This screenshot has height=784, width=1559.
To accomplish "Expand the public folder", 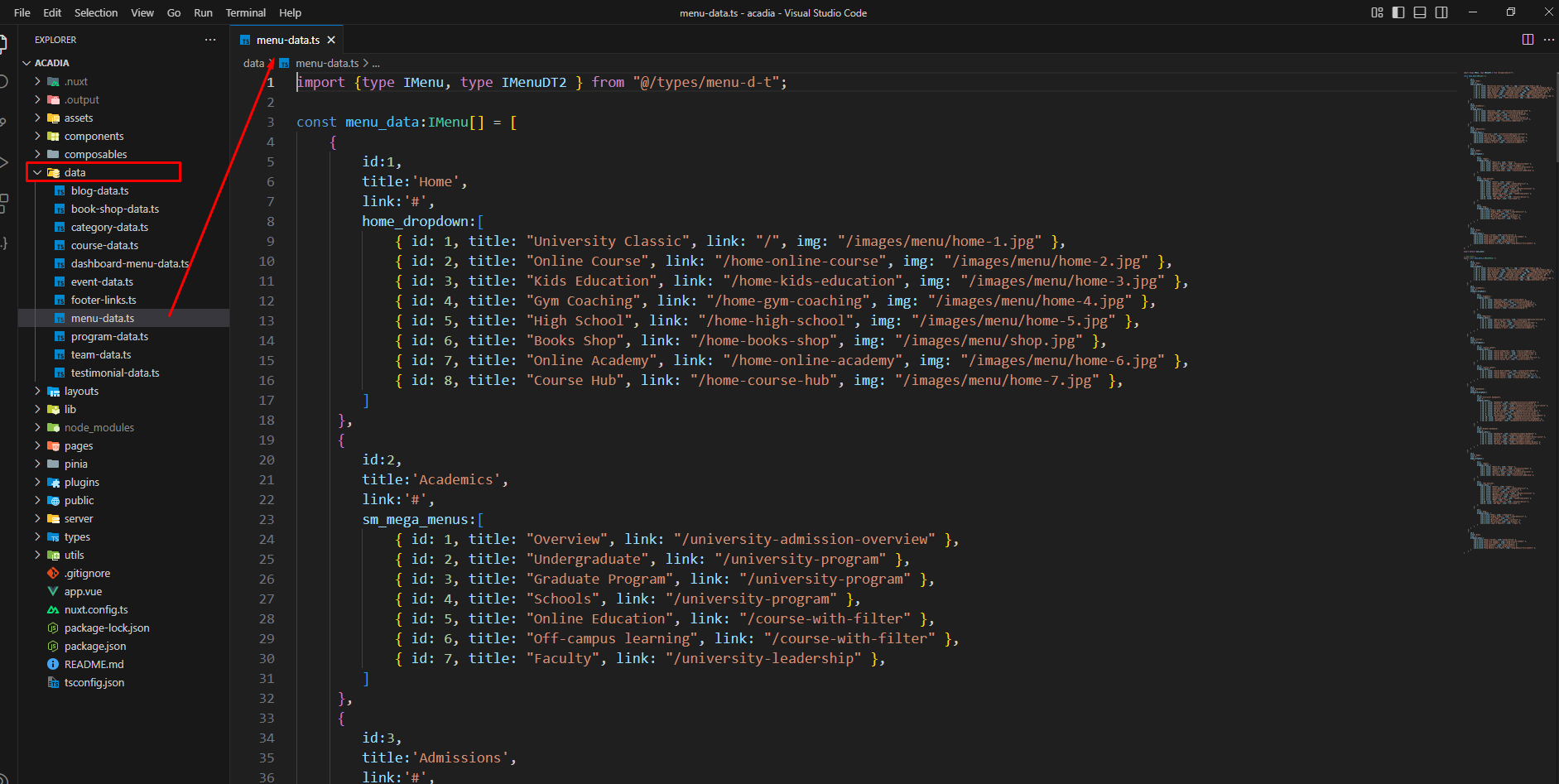I will [124, 500].
